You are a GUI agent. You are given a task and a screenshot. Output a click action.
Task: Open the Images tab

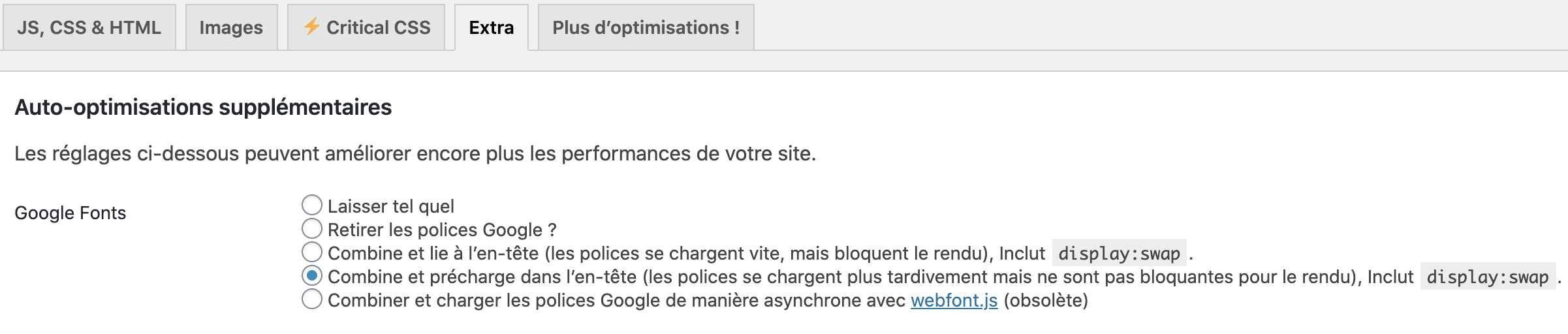coord(231,27)
